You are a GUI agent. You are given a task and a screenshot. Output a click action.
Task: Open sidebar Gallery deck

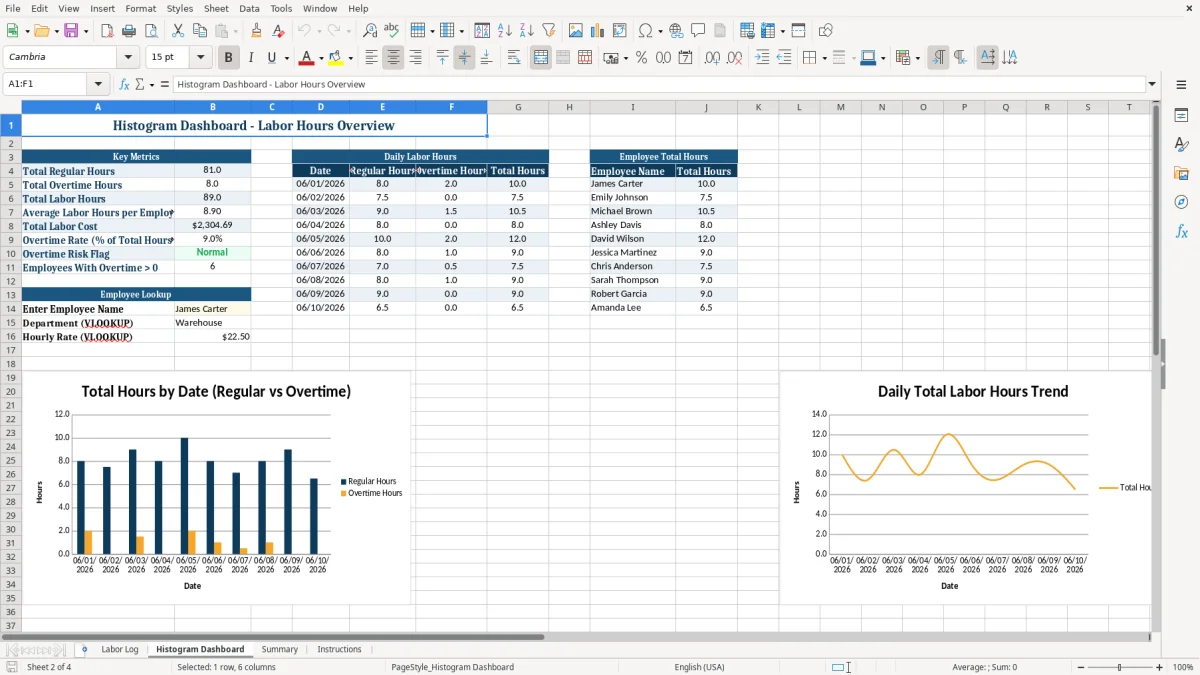(1181, 174)
